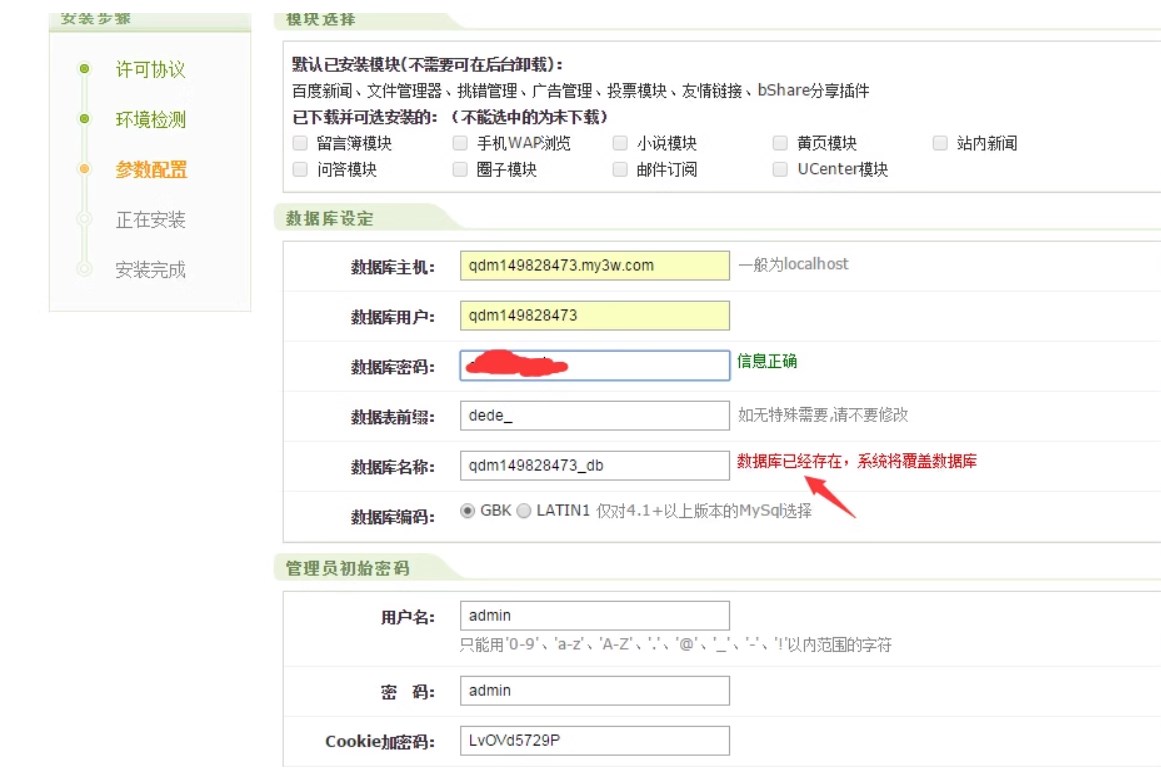Image resolution: width=1161 pixels, height=777 pixels.
Task: Check the 站内新闻 module option
Action: pos(940,143)
